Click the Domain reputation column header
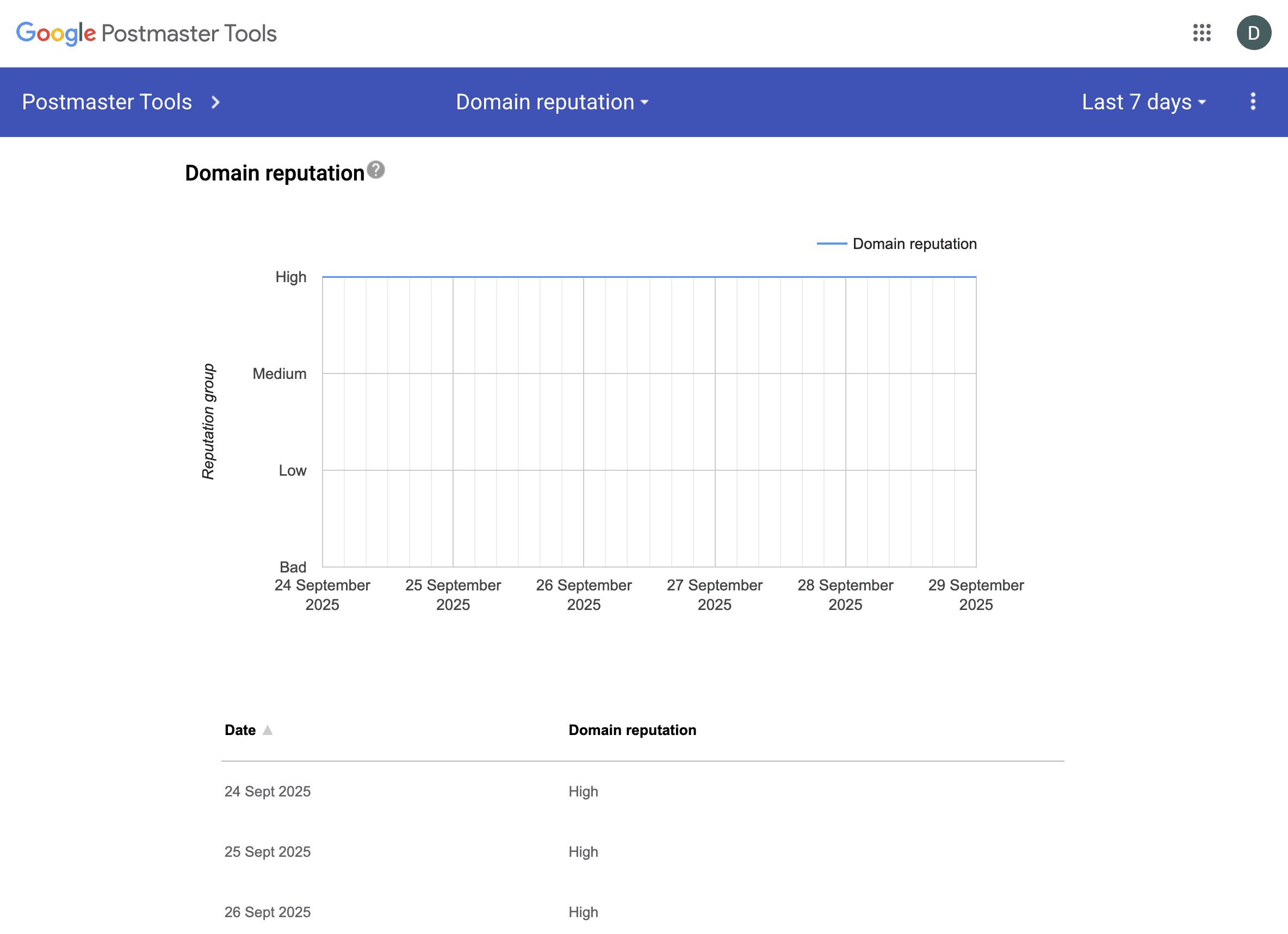This screenshot has height=934, width=1288. pyautogui.click(x=632, y=730)
